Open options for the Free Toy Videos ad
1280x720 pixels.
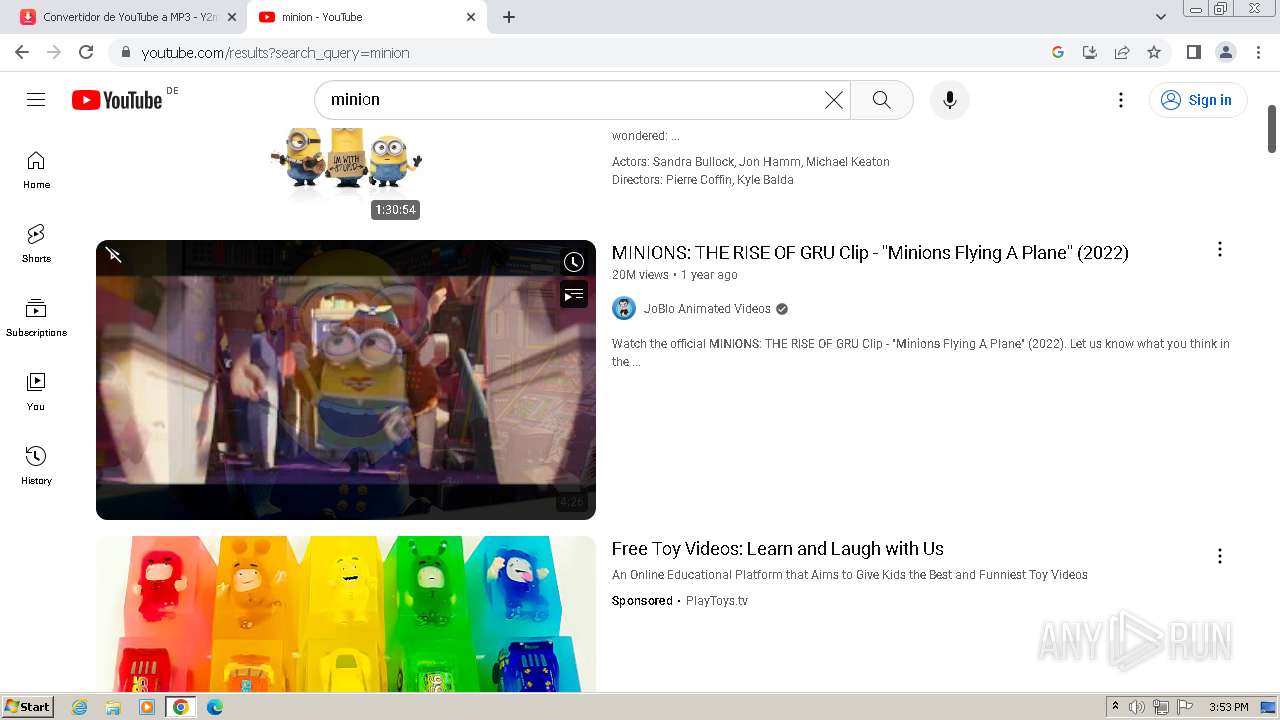[1219, 556]
